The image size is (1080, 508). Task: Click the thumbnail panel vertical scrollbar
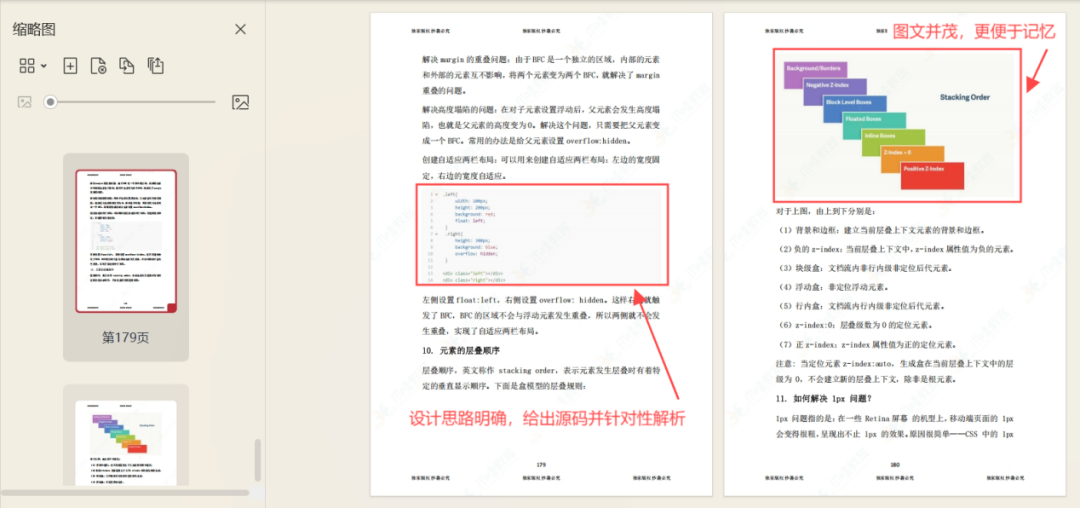click(258, 461)
